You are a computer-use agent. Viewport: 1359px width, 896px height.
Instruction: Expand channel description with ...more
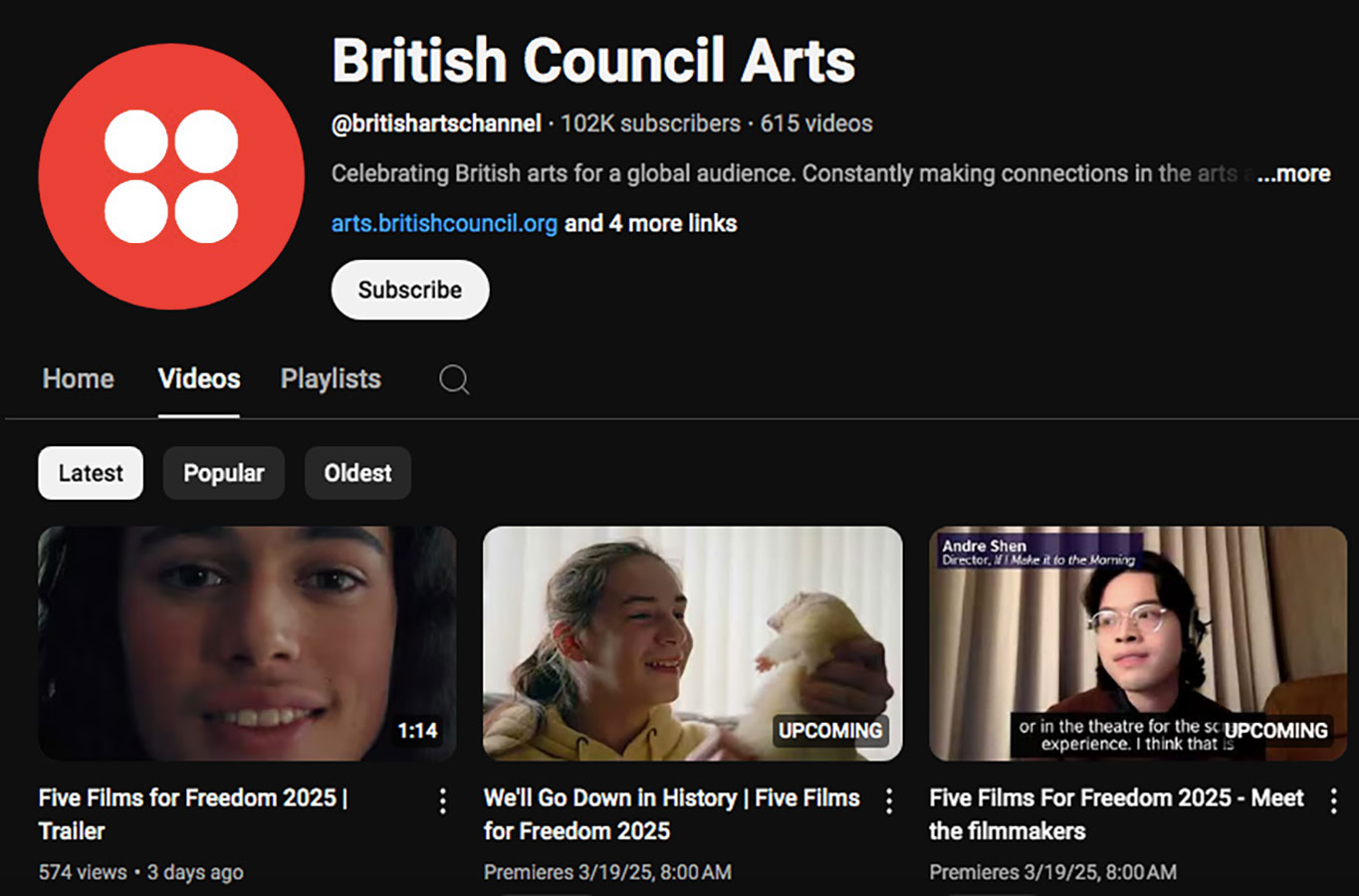(1293, 173)
